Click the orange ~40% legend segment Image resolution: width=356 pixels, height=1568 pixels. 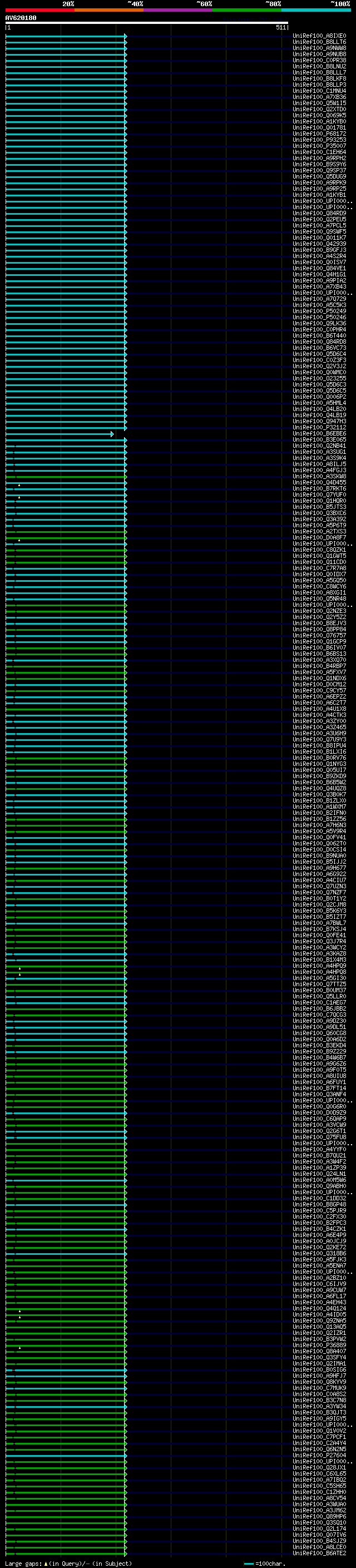[x=109, y=10]
